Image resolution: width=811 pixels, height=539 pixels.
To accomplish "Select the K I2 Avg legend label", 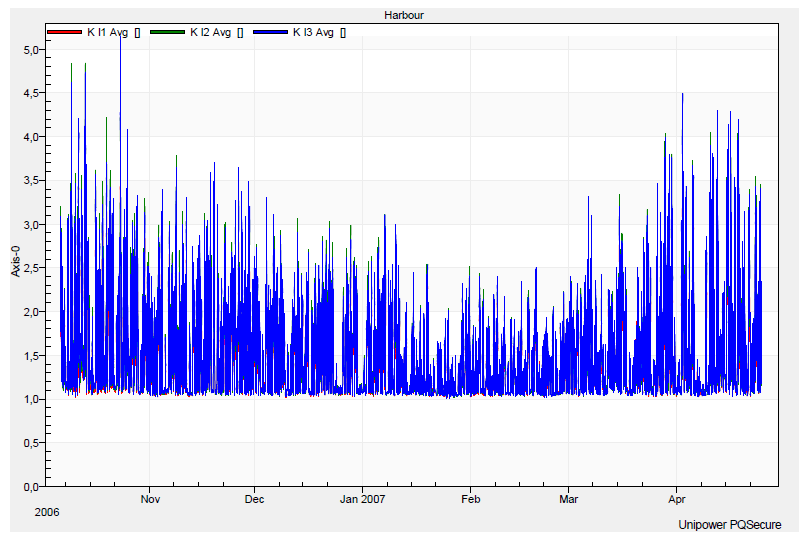I will 210,32.
